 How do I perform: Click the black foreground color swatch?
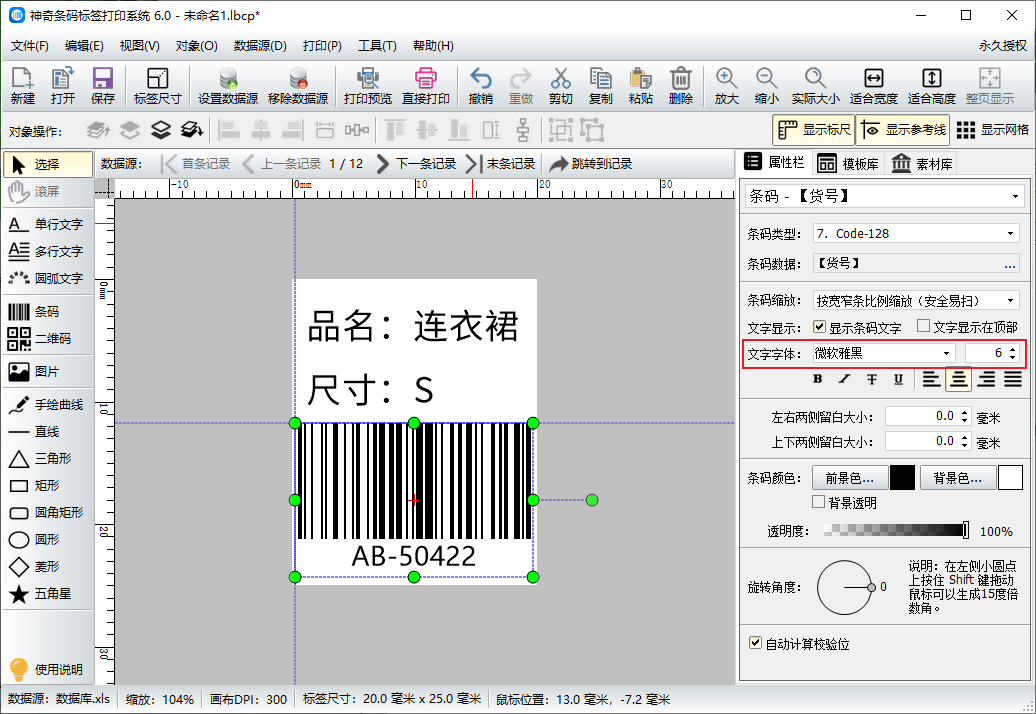point(902,478)
